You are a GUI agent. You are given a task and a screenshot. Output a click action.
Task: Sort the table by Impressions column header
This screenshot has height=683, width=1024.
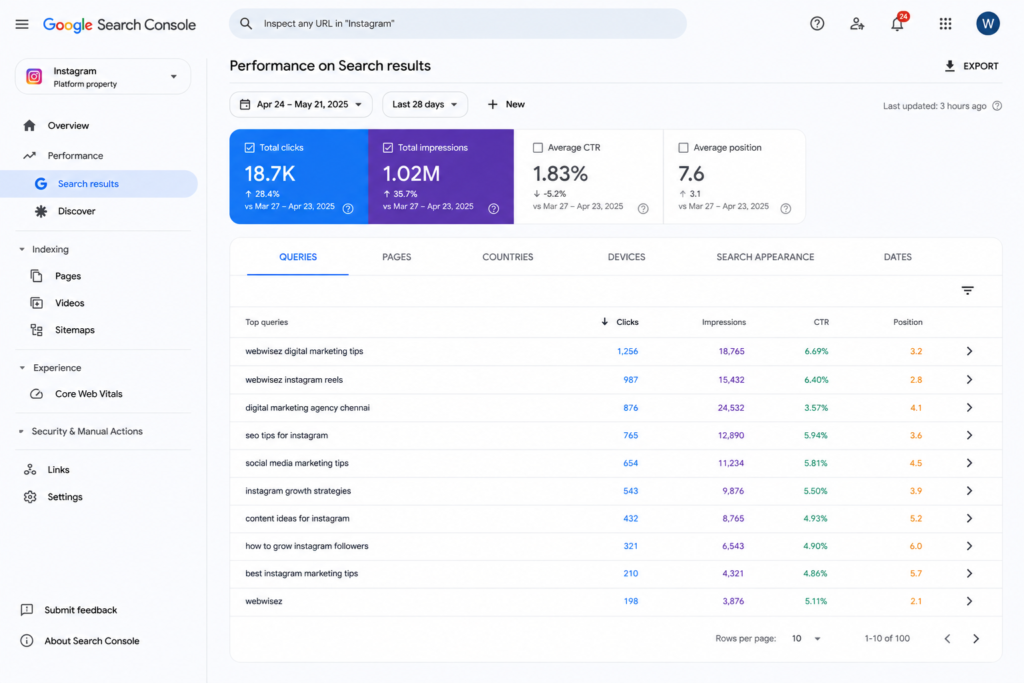coord(724,322)
